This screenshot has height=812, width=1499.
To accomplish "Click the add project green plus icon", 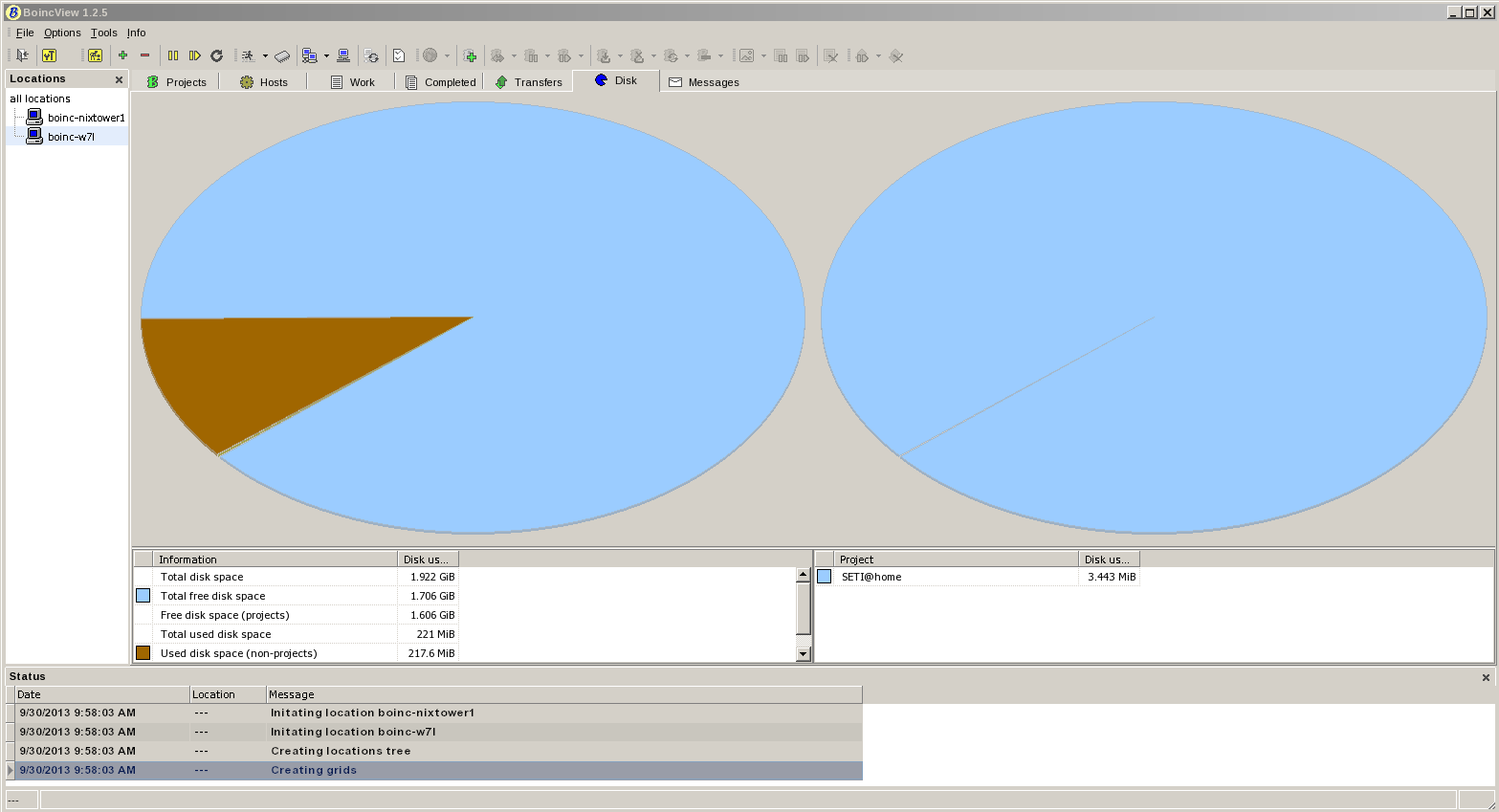I will pyautogui.click(x=470, y=55).
